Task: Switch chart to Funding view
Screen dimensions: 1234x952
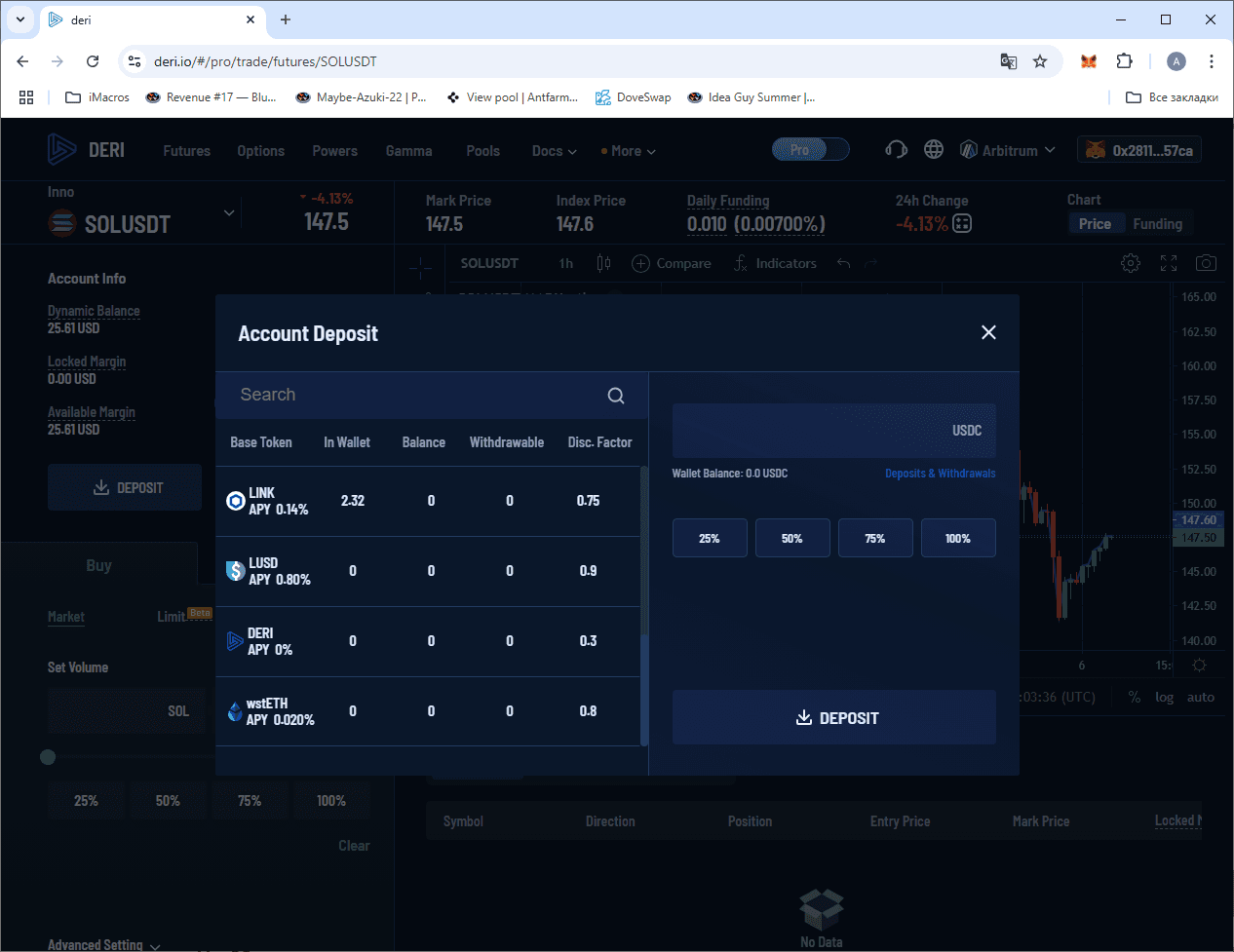Action: pos(1157,224)
